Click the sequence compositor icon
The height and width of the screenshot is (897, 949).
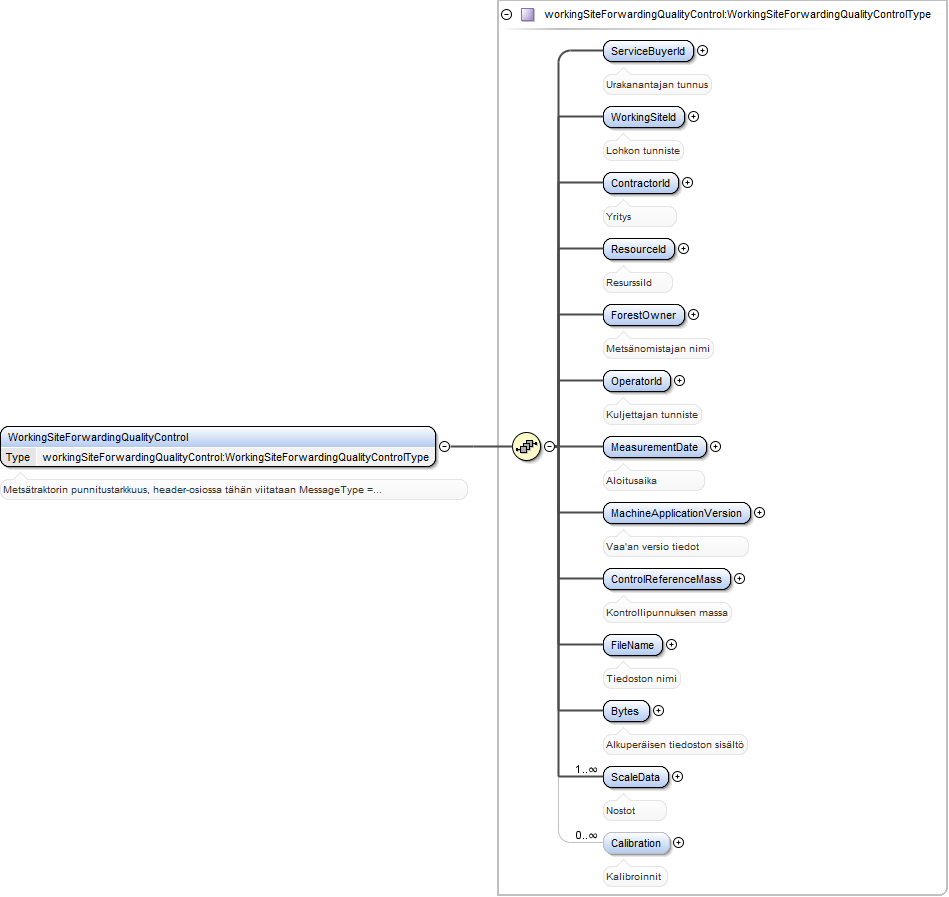pos(526,447)
